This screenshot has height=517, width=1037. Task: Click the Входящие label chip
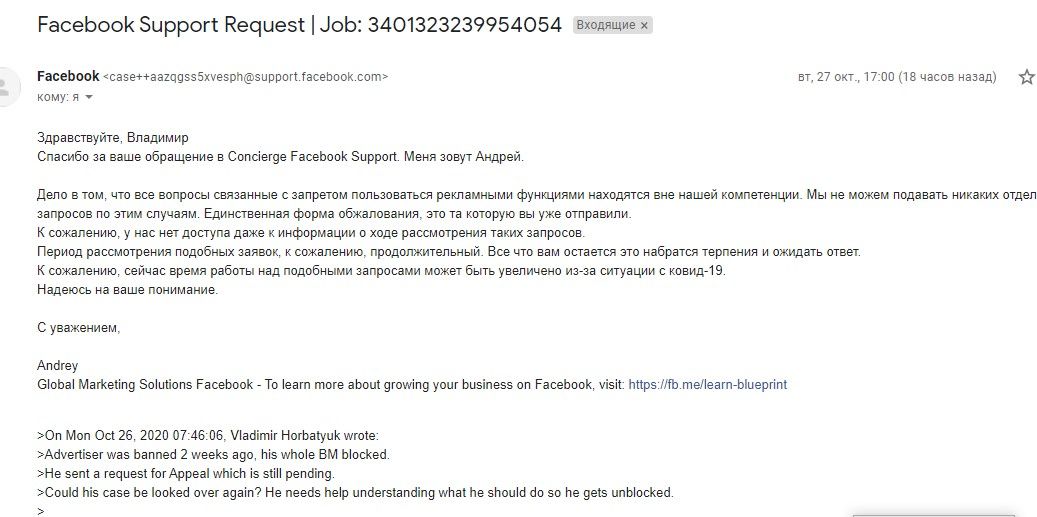pos(605,26)
